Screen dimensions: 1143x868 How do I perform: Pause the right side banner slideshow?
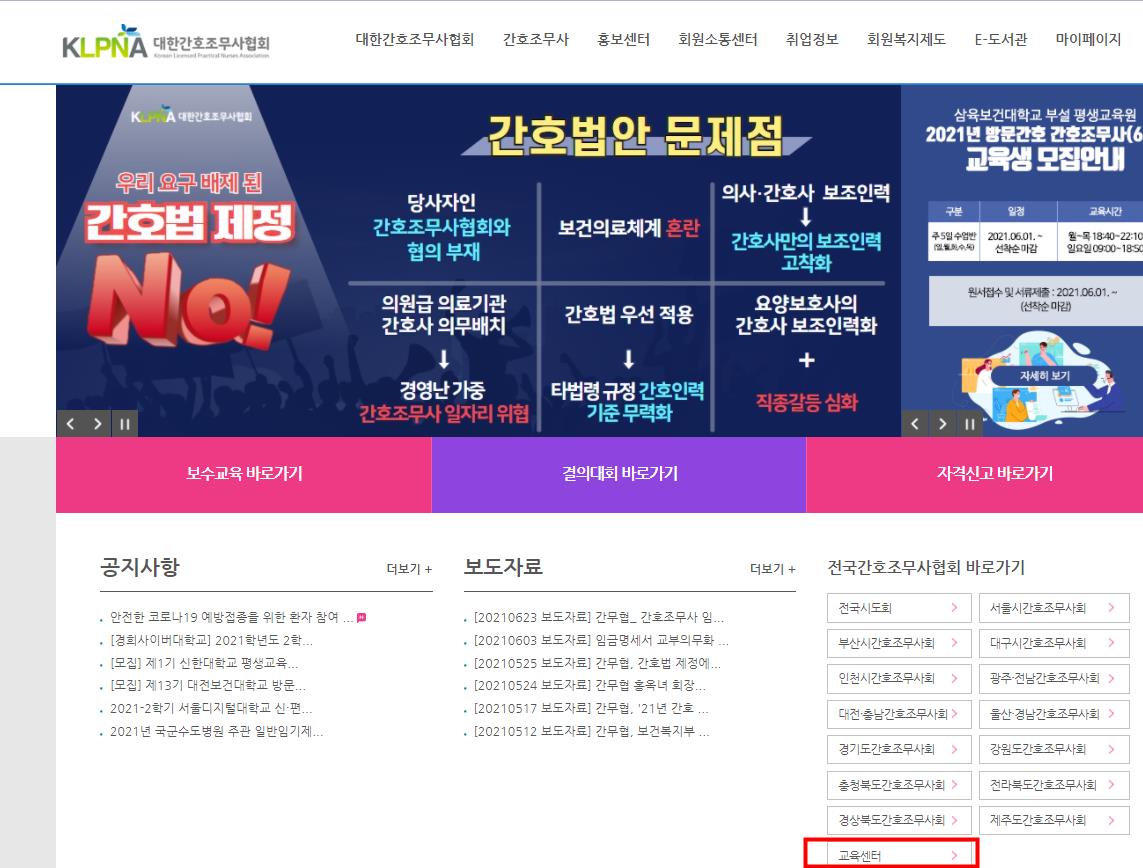click(x=969, y=424)
